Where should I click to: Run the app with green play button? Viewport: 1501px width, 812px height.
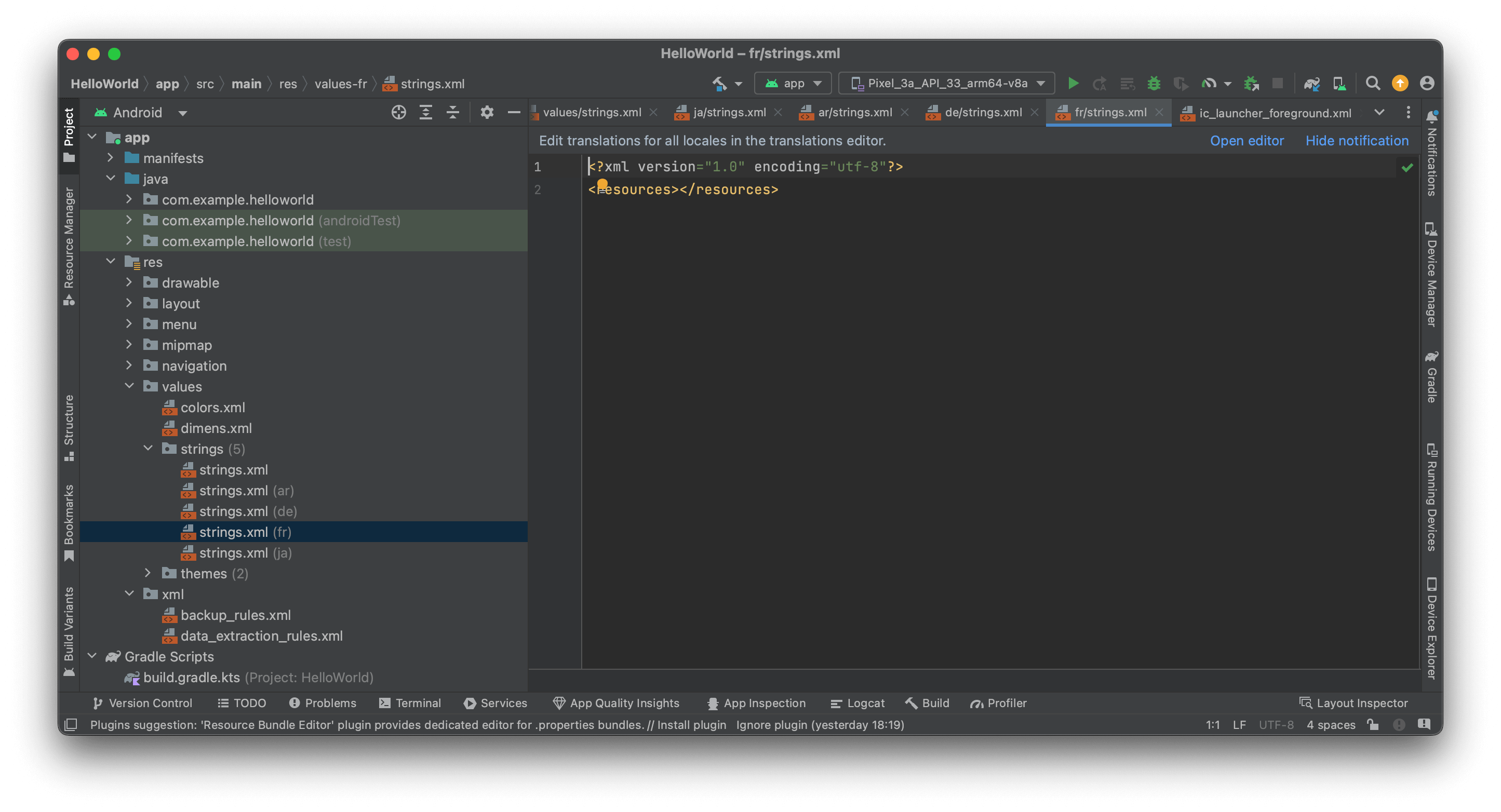click(x=1073, y=83)
